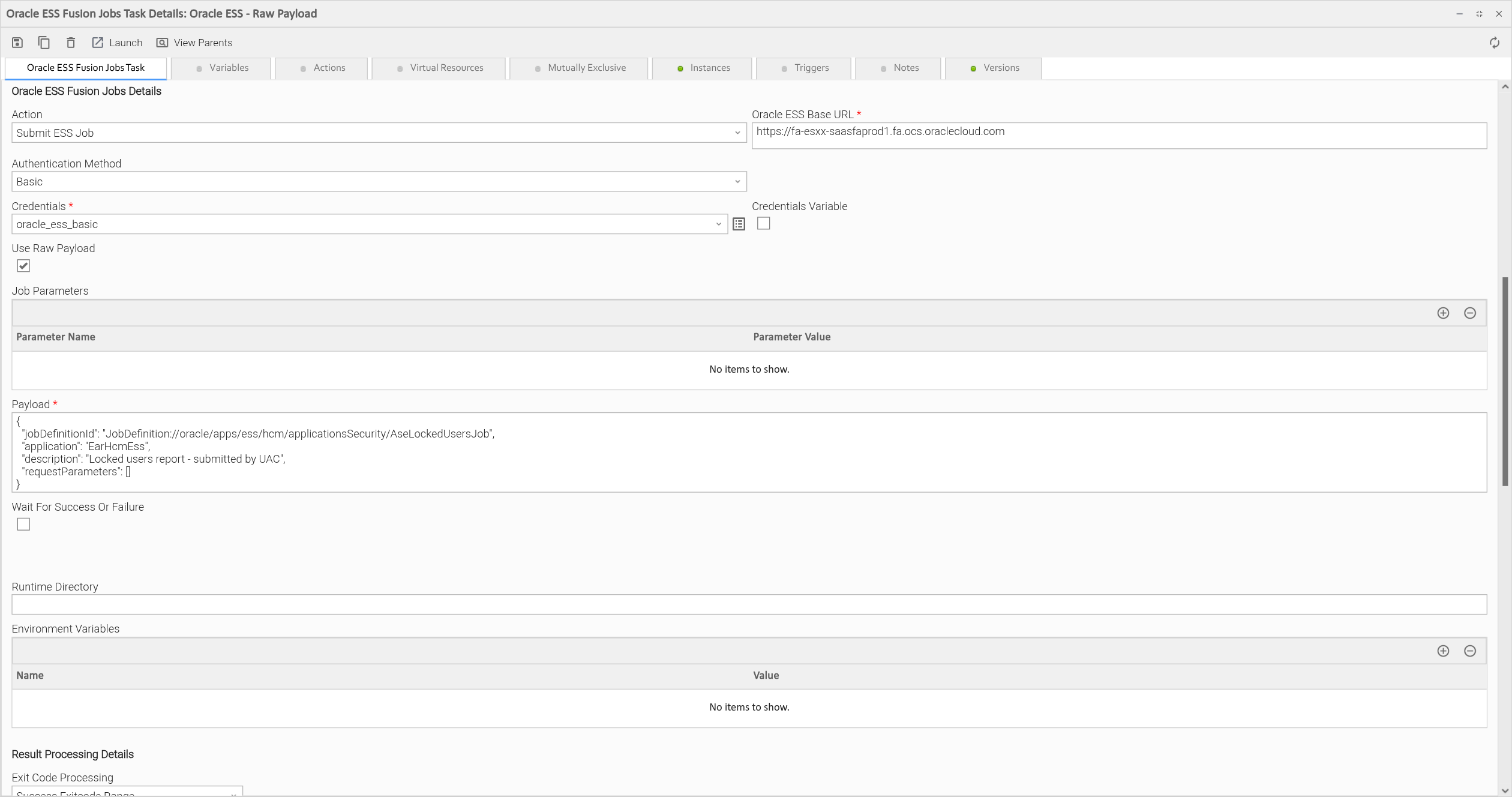Image resolution: width=1512 pixels, height=797 pixels.
Task: Open View Parents
Action: (194, 43)
